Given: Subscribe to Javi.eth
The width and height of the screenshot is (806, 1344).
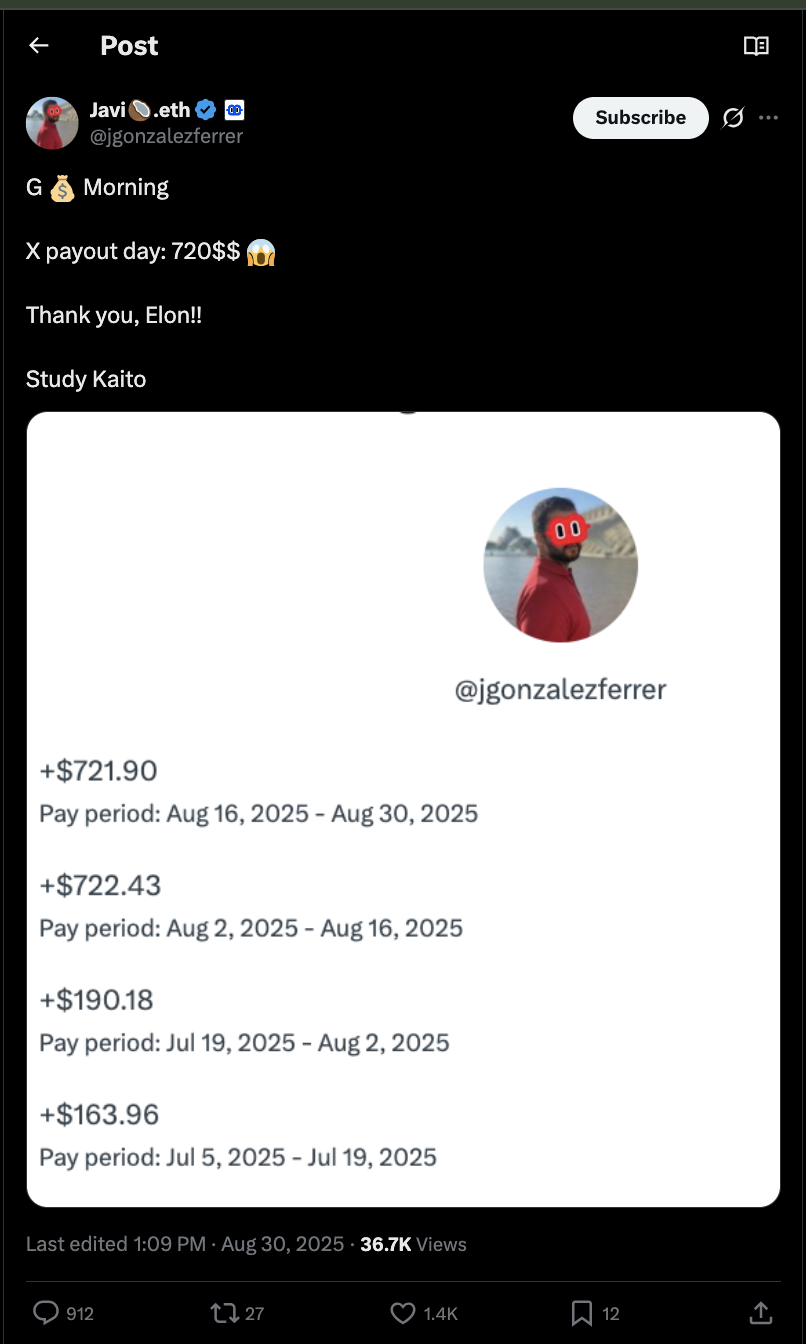Looking at the screenshot, I should click(640, 118).
